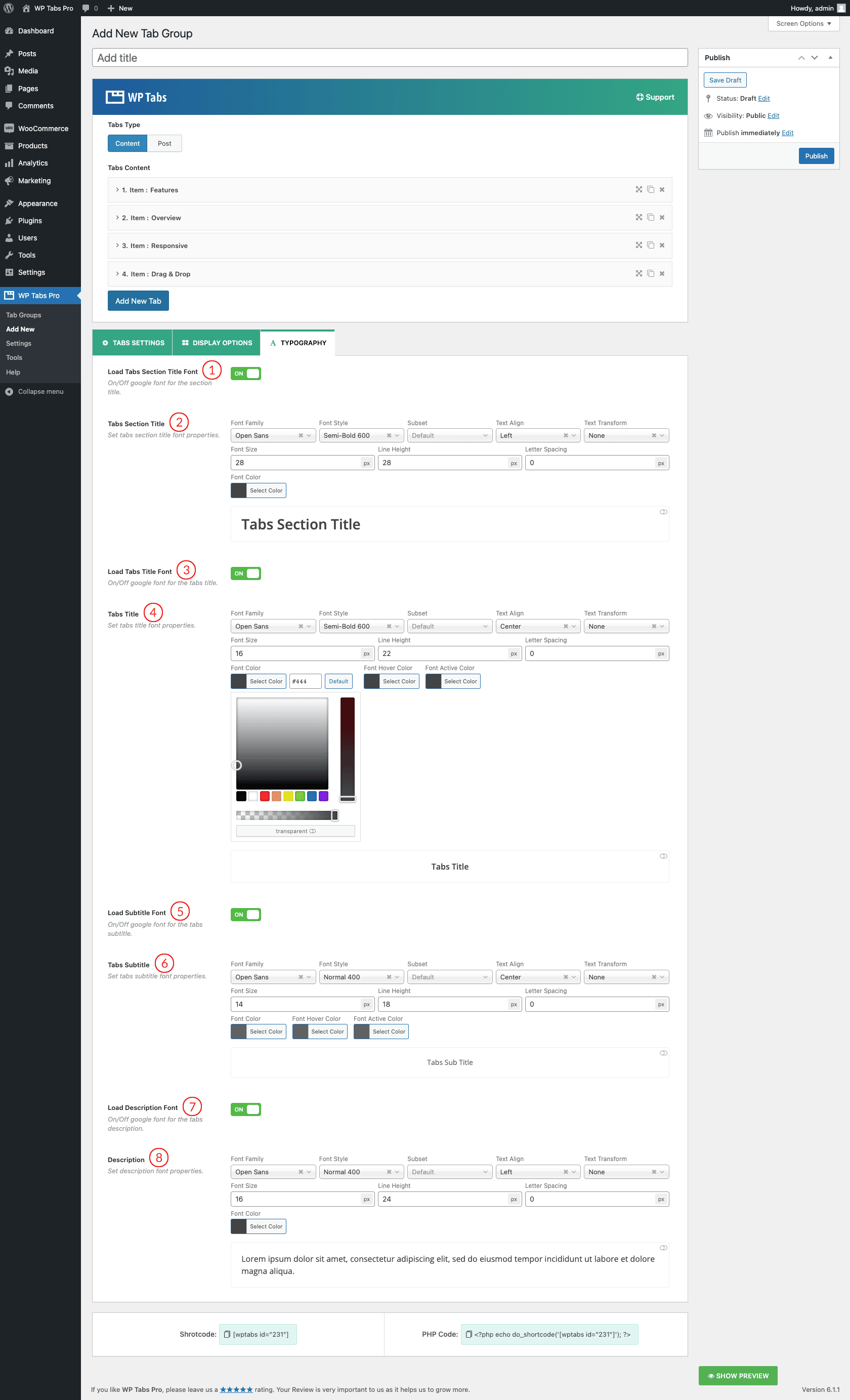Turn off Load Tabs Section Title Font

245,374
